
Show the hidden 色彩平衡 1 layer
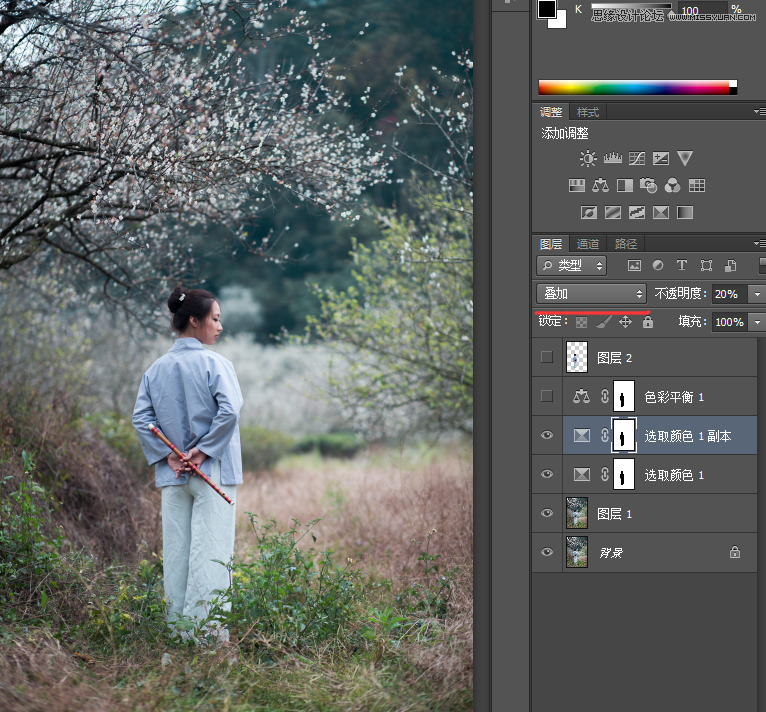click(x=547, y=396)
